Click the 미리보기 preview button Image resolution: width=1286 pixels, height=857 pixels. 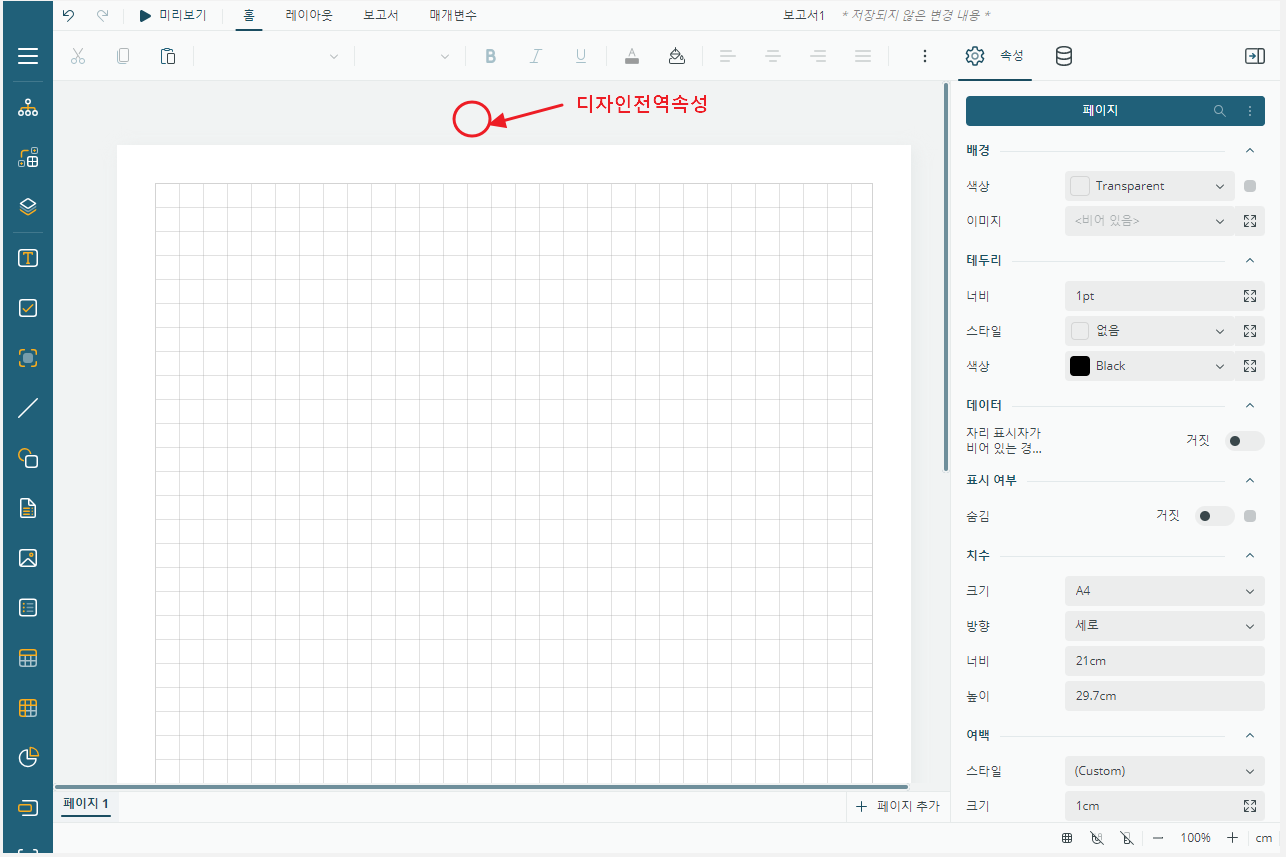click(173, 15)
